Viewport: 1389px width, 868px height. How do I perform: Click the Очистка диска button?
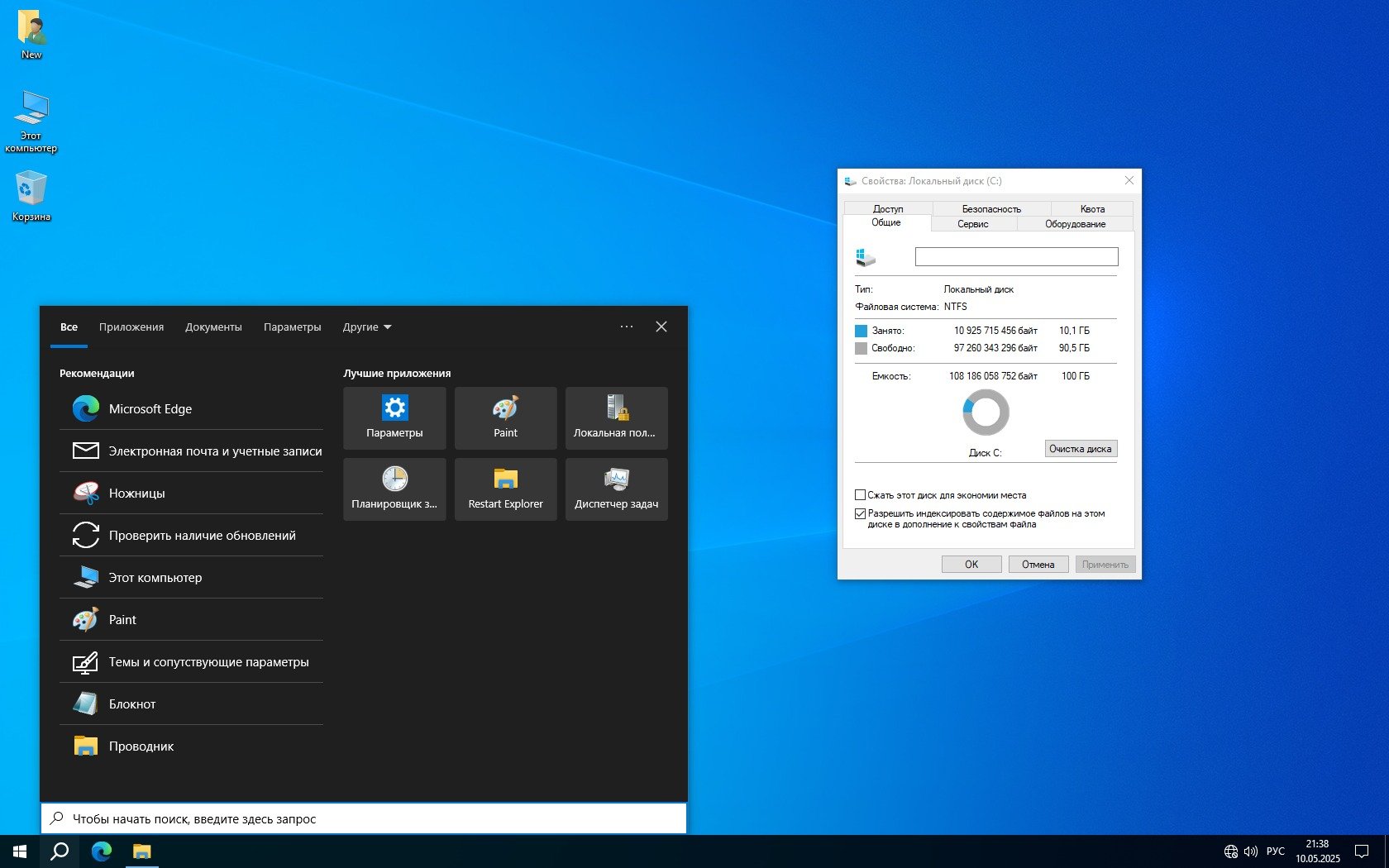(1080, 449)
